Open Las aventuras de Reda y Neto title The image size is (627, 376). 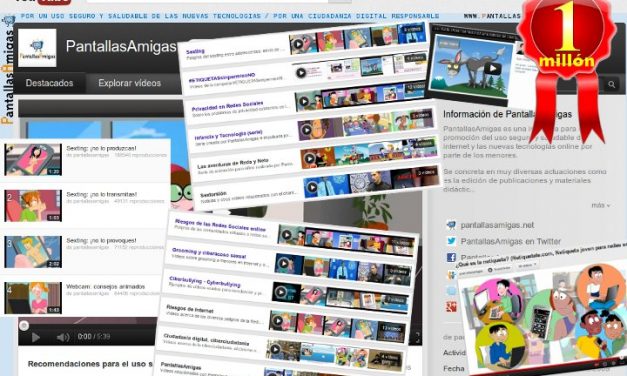tap(233, 163)
